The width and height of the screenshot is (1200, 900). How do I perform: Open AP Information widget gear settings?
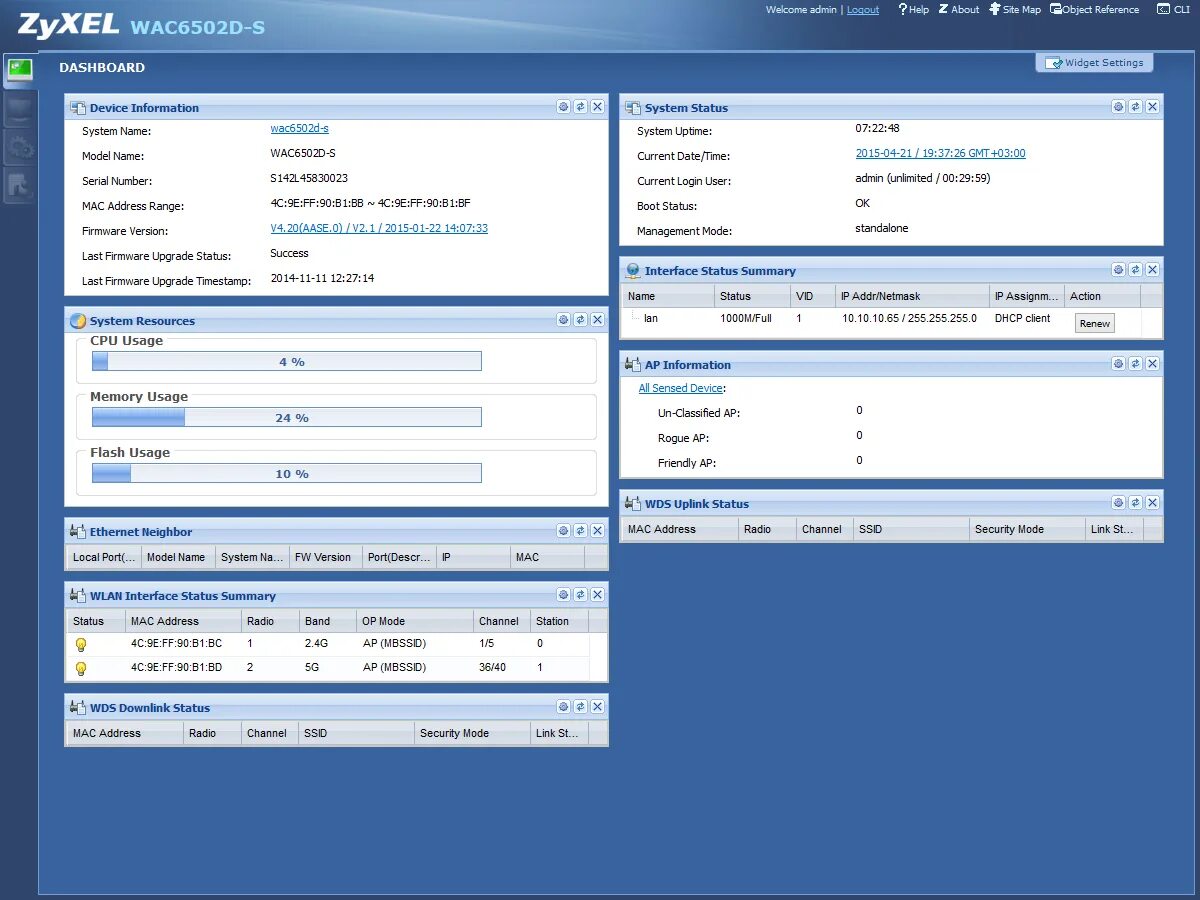1118,364
